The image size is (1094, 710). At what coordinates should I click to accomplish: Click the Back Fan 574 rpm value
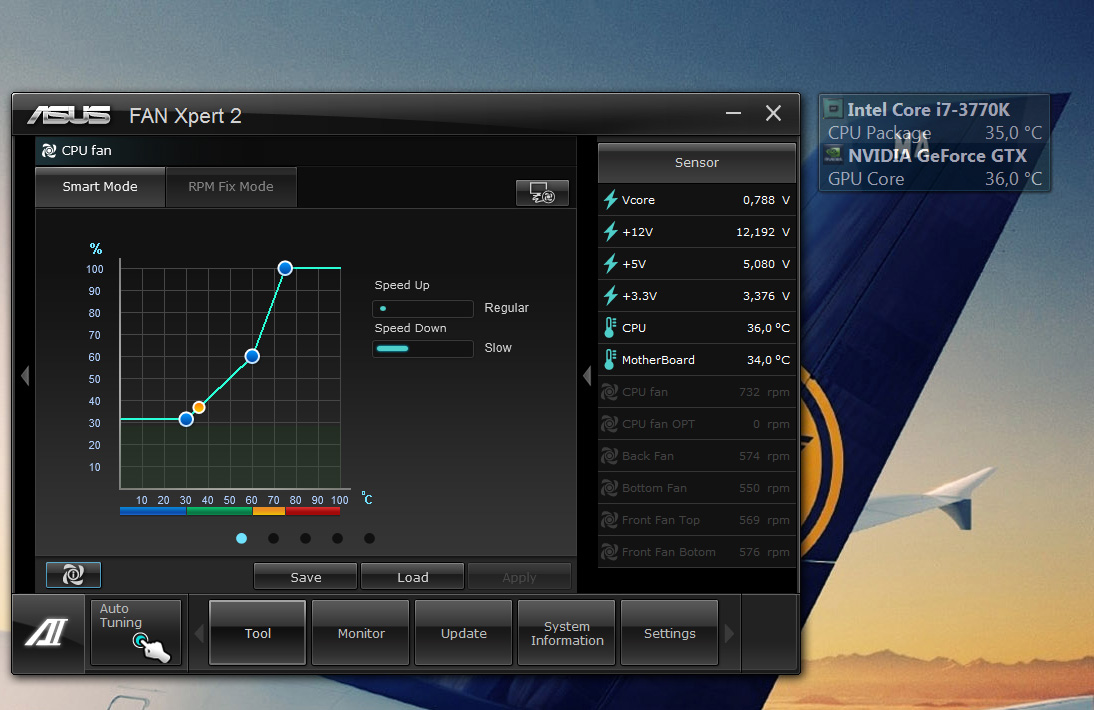(x=764, y=456)
